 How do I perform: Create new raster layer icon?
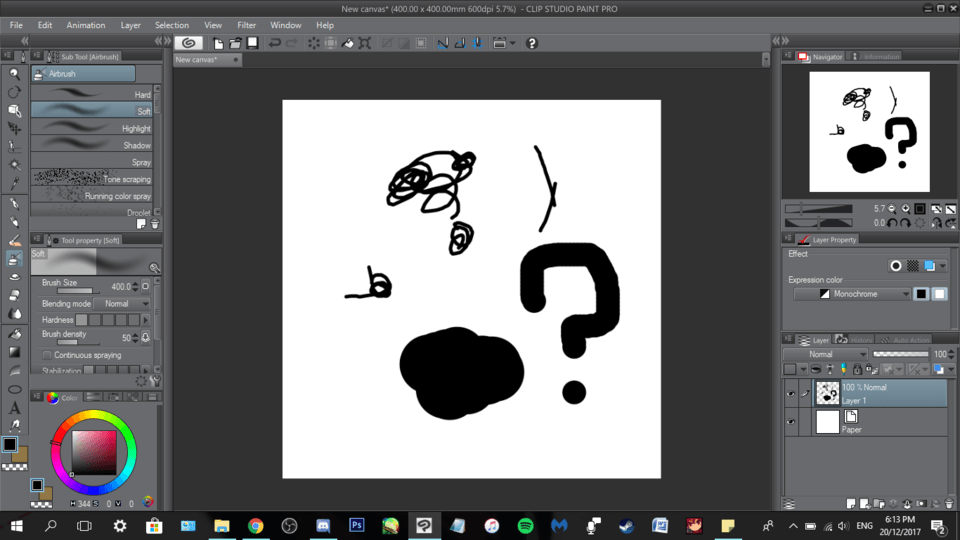(x=851, y=504)
